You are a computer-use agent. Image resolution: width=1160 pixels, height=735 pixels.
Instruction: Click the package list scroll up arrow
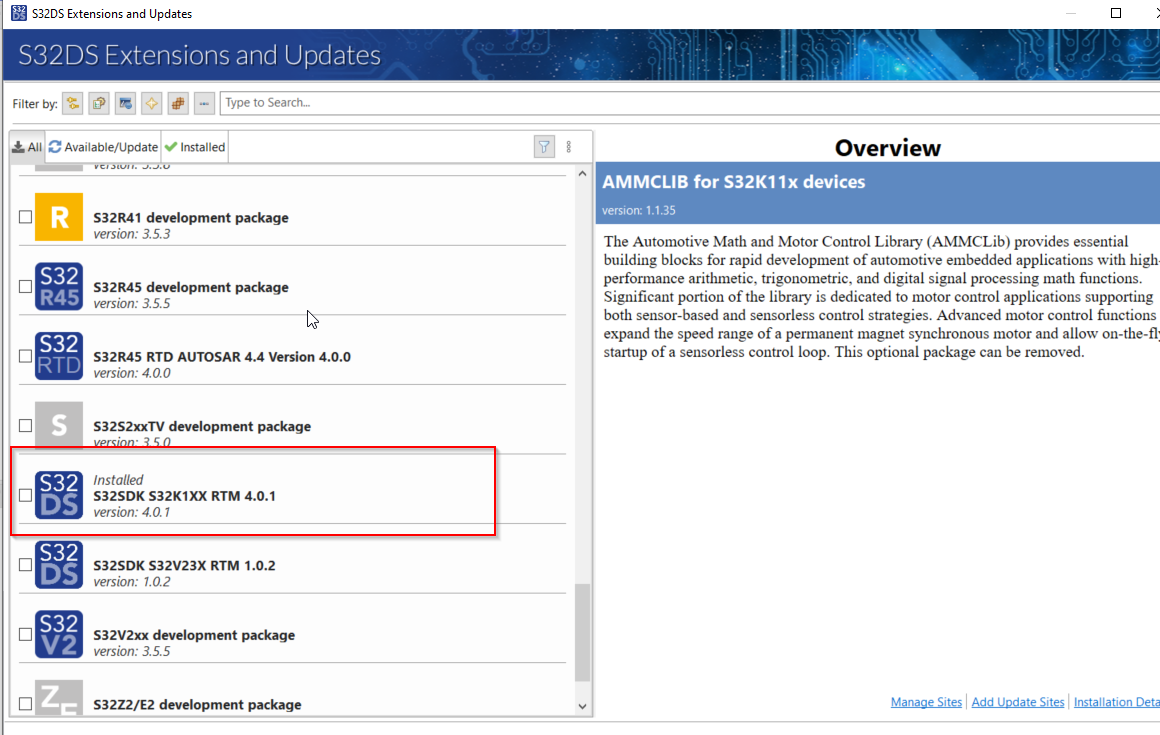click(582, 174)
